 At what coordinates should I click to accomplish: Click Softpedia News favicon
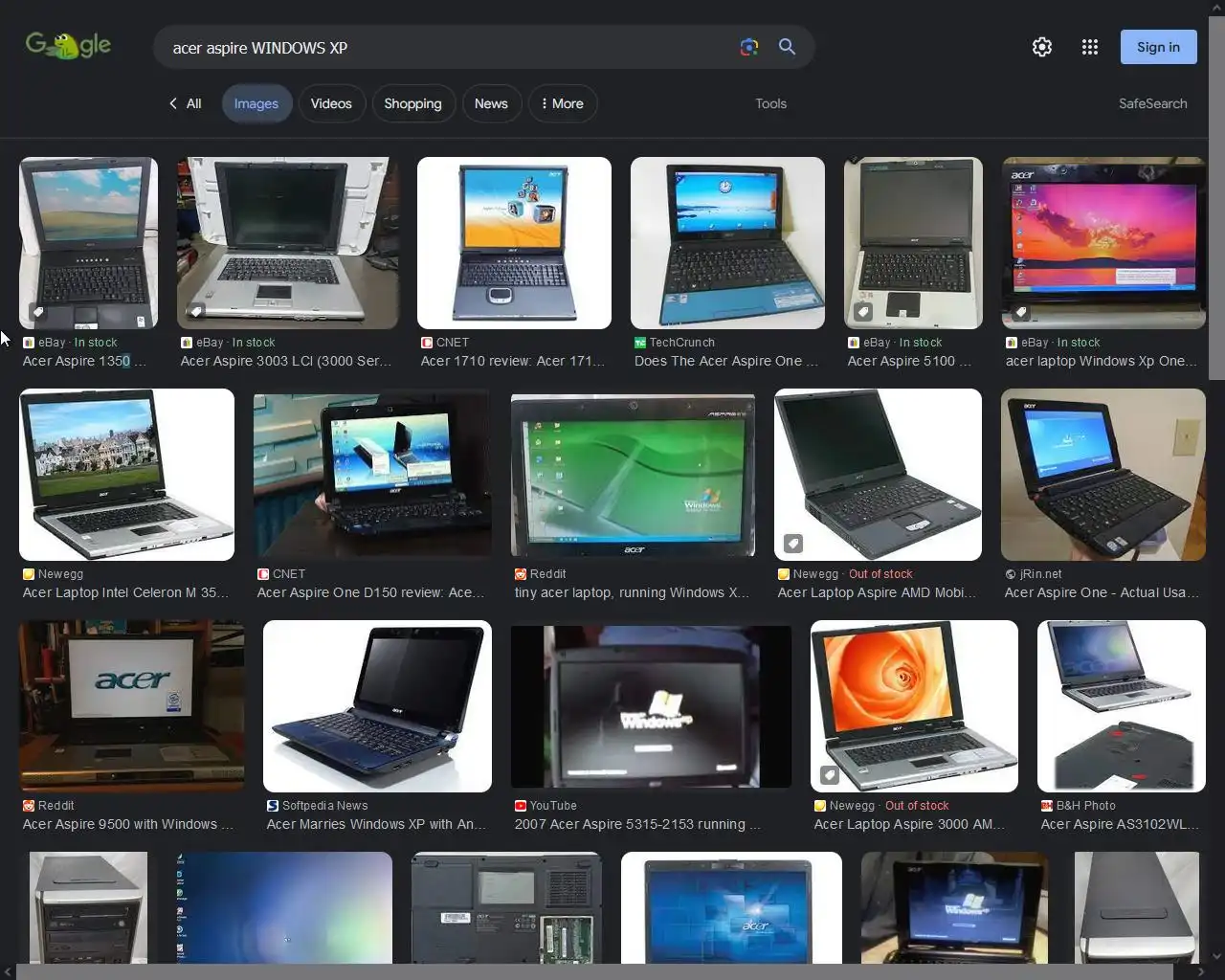[273, 806]
